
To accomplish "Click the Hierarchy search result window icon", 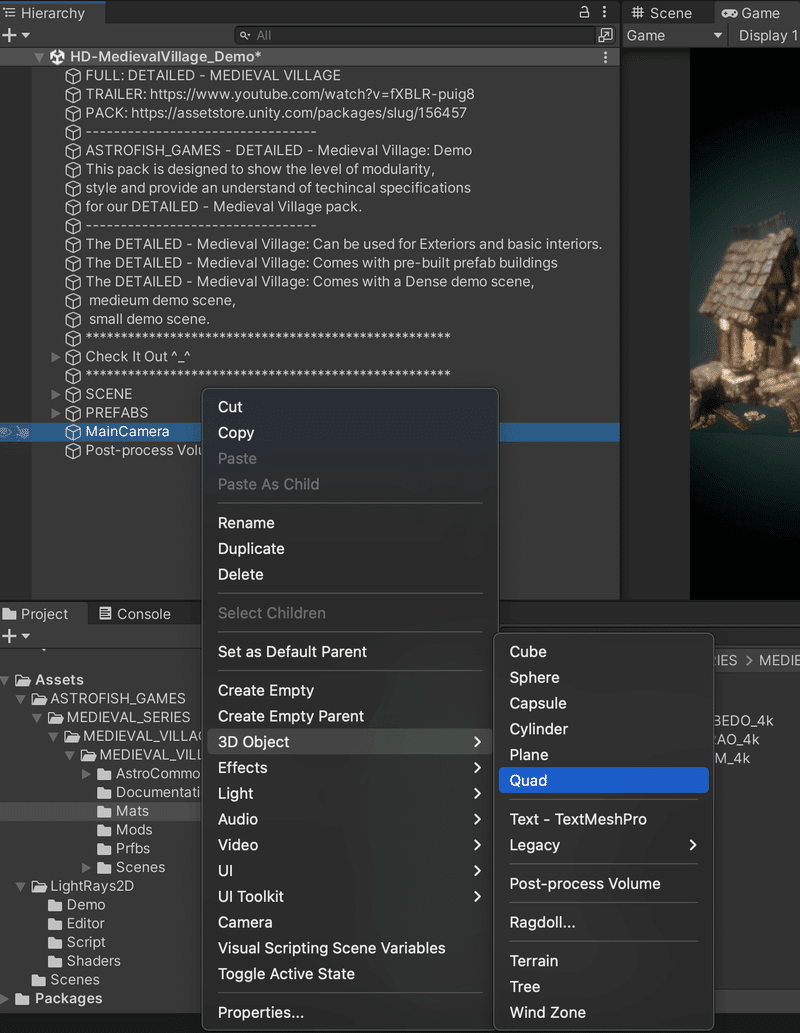I will [x=605, y=35].
